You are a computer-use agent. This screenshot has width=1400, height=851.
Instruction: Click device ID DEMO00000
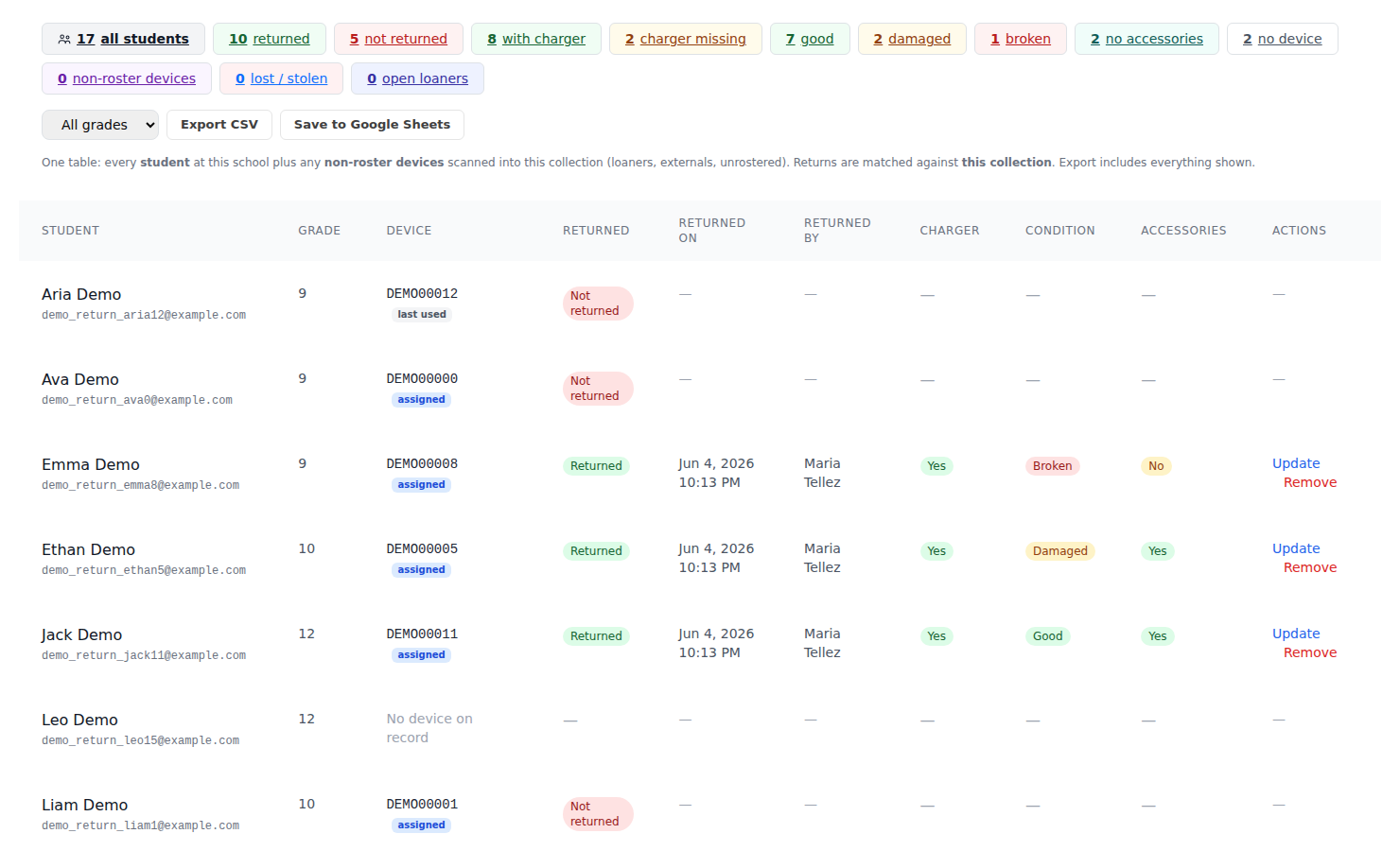tap(422, 379)
